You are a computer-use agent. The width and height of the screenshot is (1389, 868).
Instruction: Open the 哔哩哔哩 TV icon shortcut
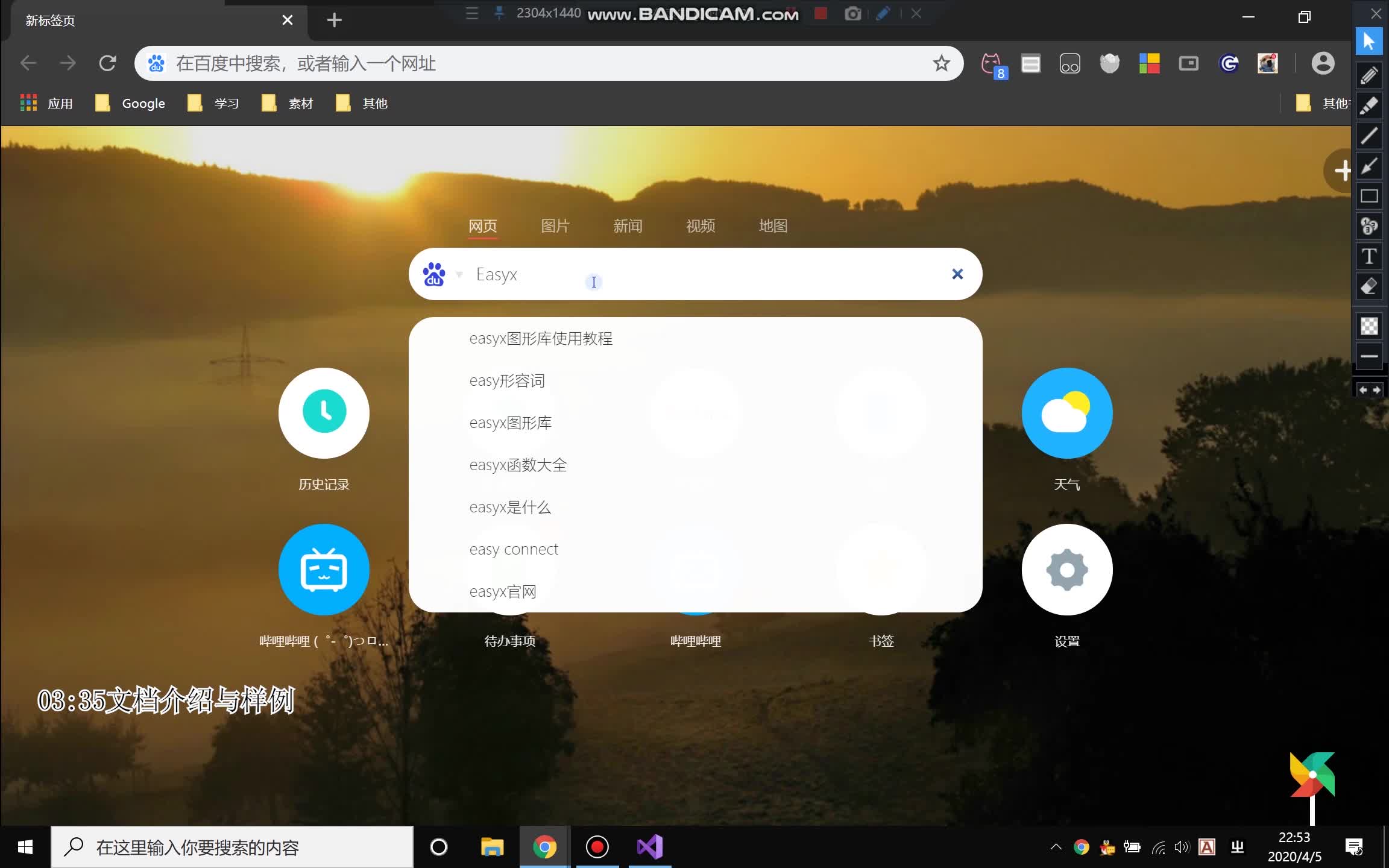(324, 570)
